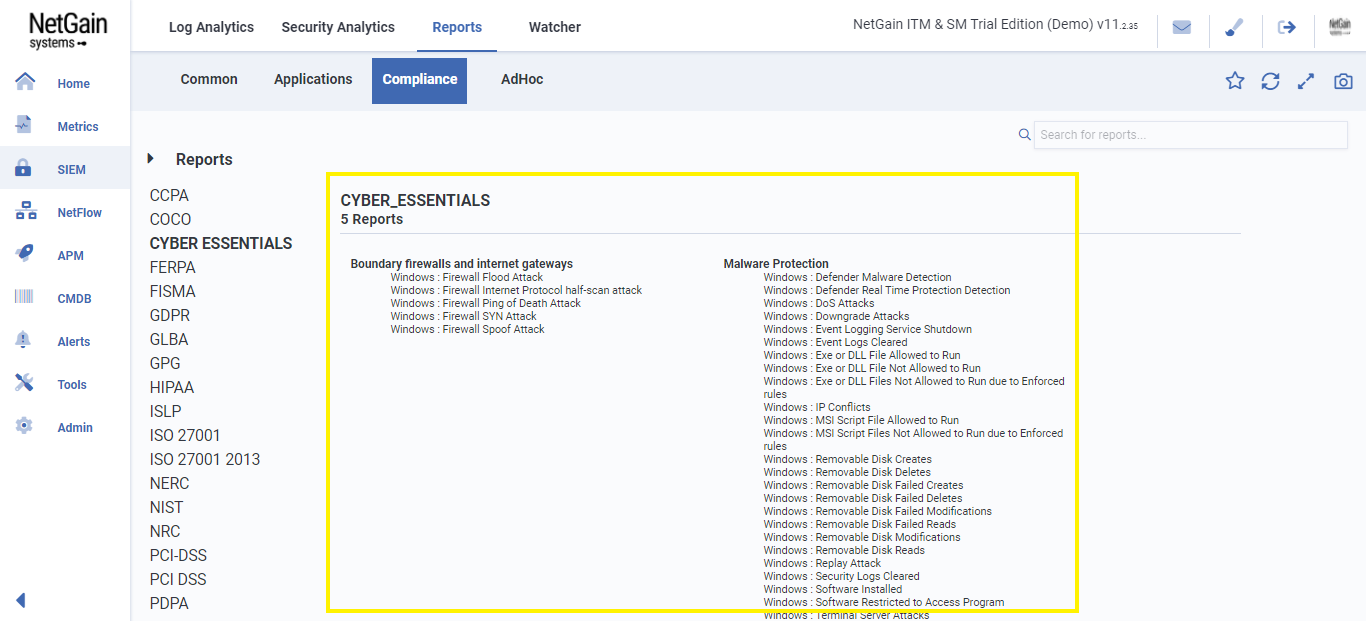Open the NetFlow network icon
The width and height of the screenshot is (1366, 621).
pos(25,211)
